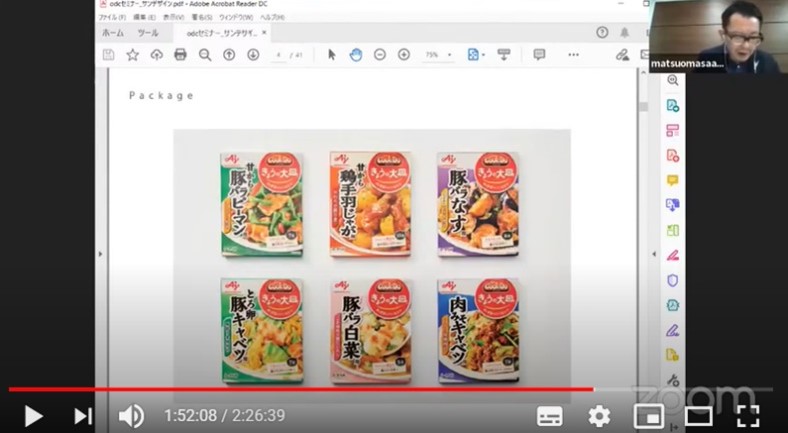
Task: Open the green Organize Pages tool icon
Action: tap(672, 230)
